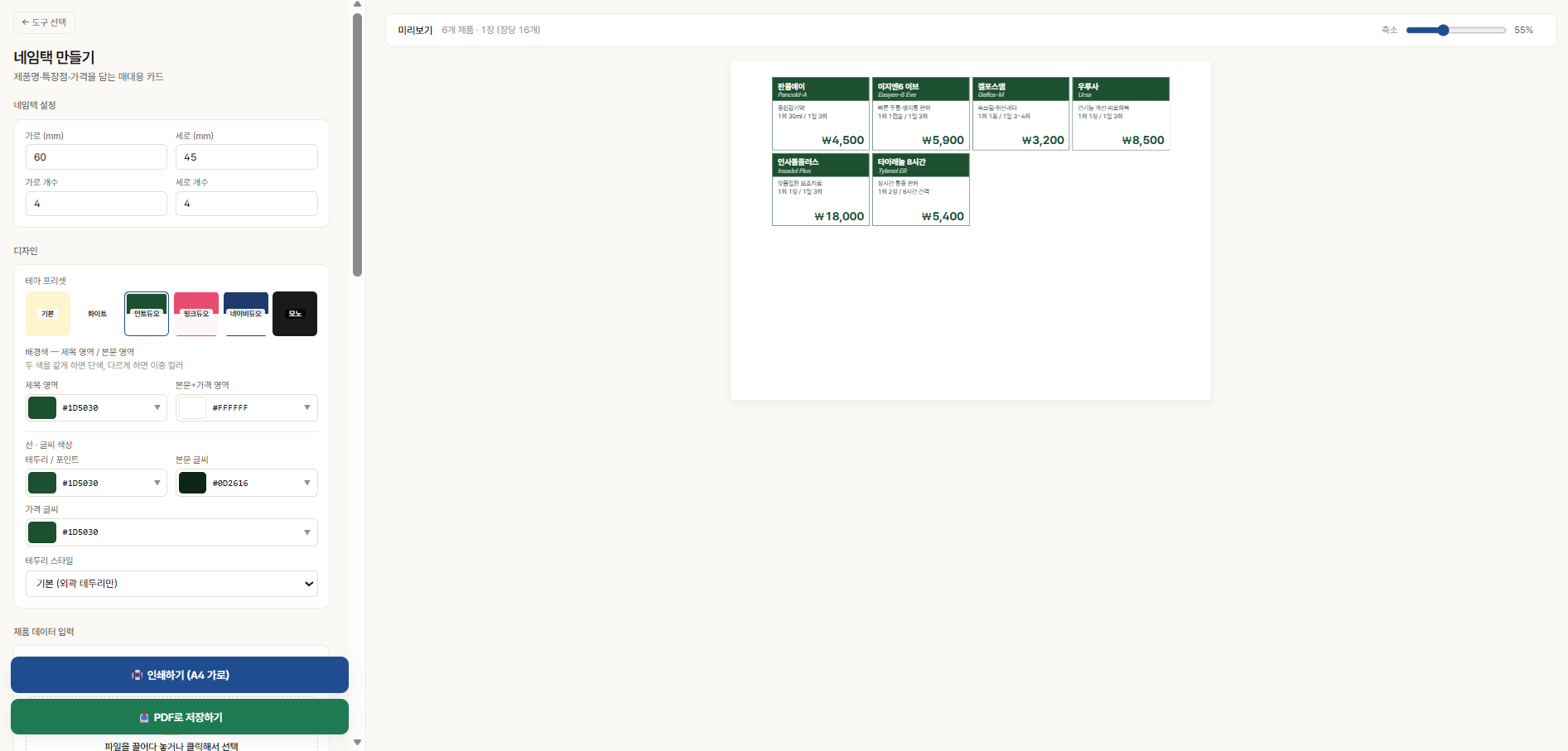This screenshot has width=1568, height=751.
Task: Click the 인사돌플러스 name tag card
Action: 821,190
